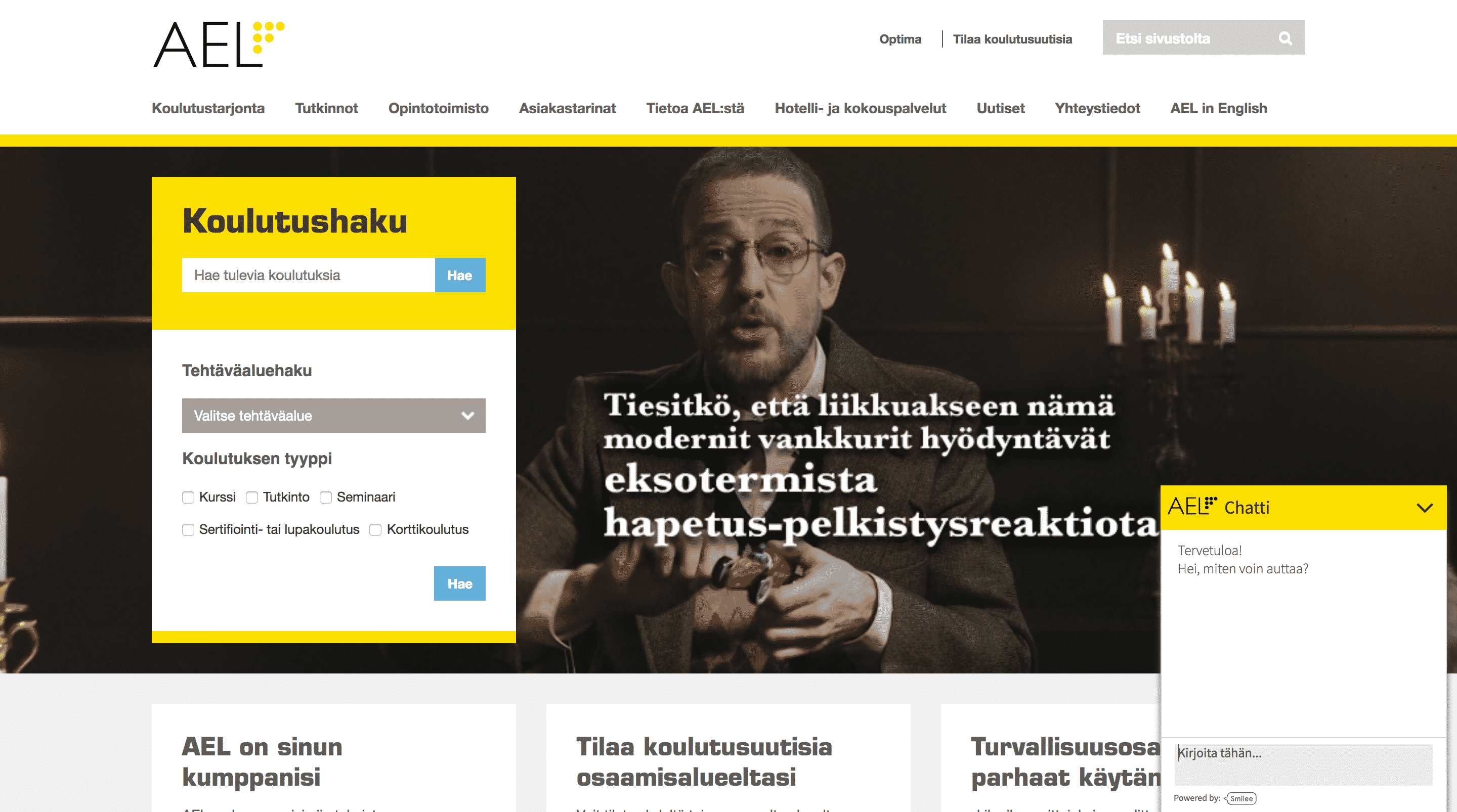Click the Smilee badge in the chat footer

[1241, 798]
